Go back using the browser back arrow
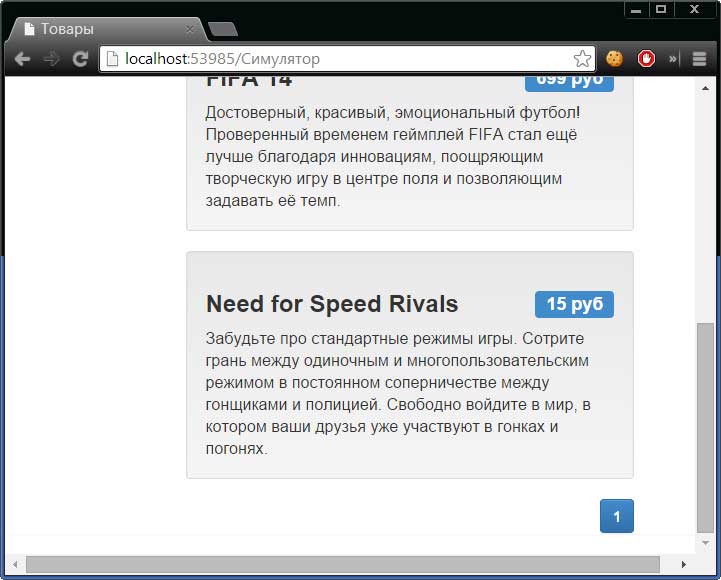 22,59
